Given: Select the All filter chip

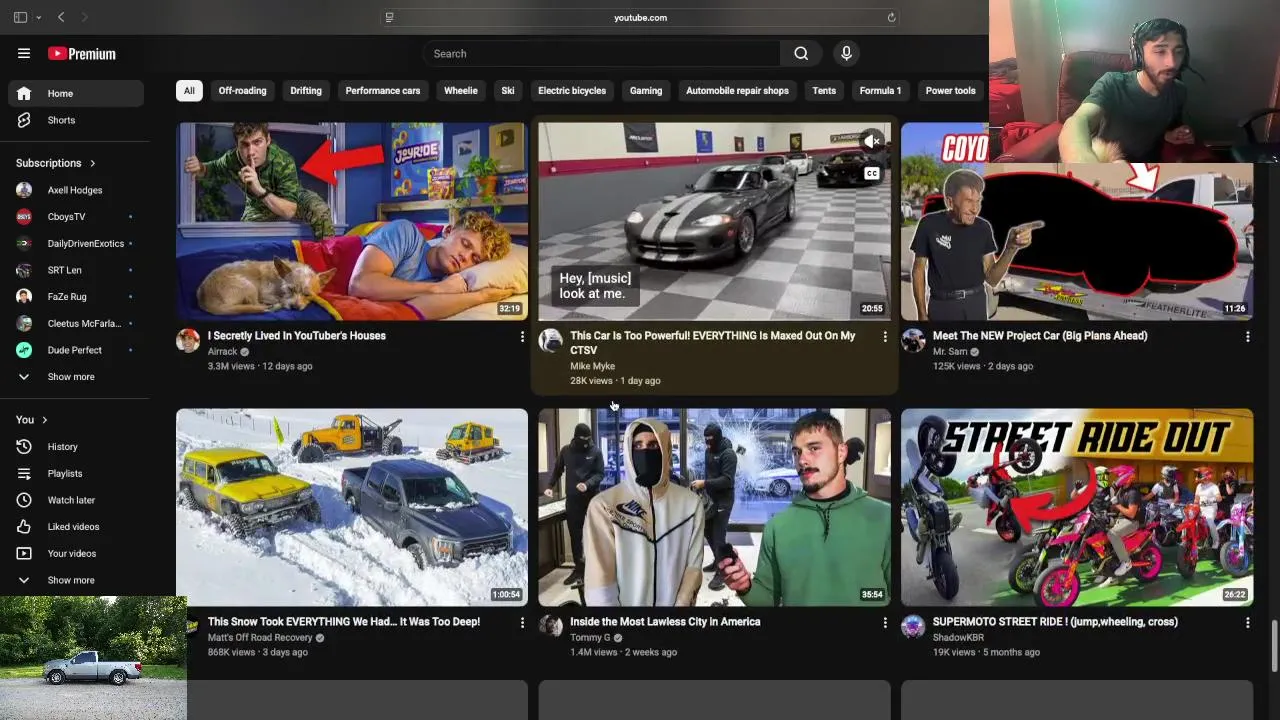Looking at the screenshot, I should click(x=189, y=91).
